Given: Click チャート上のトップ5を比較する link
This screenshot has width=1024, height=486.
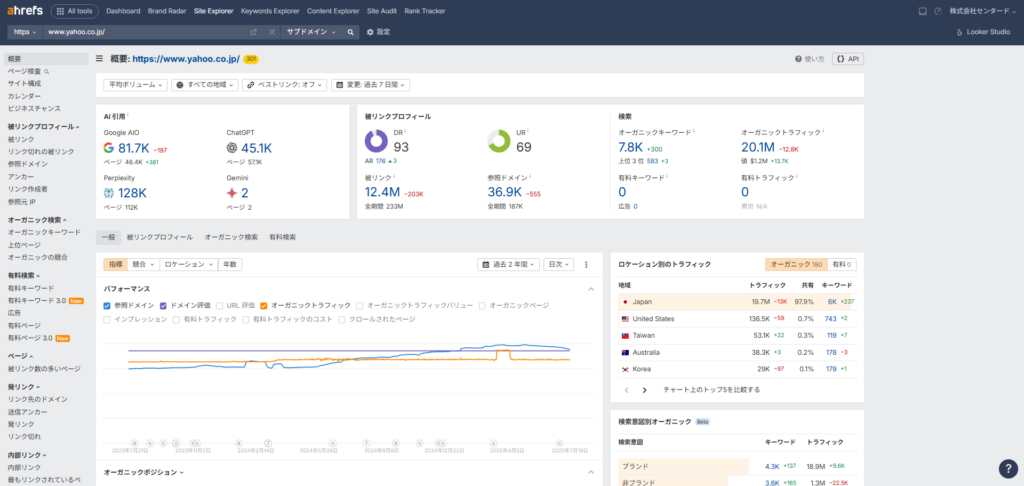Looking at the screenshot, I should (711, 390).
